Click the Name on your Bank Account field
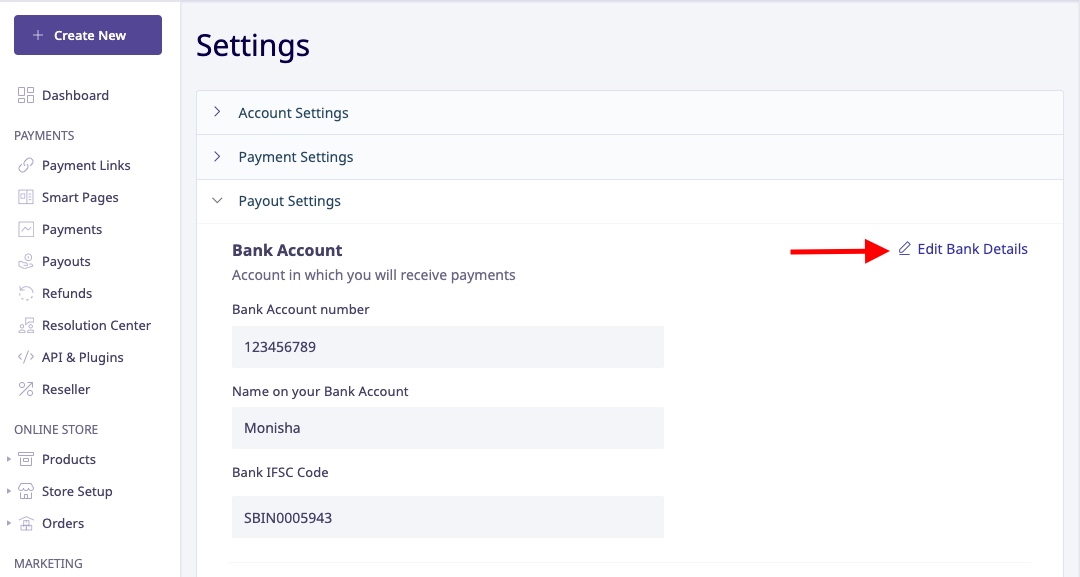This screenshot has width=1080, height=577. [x=448, y=428]
